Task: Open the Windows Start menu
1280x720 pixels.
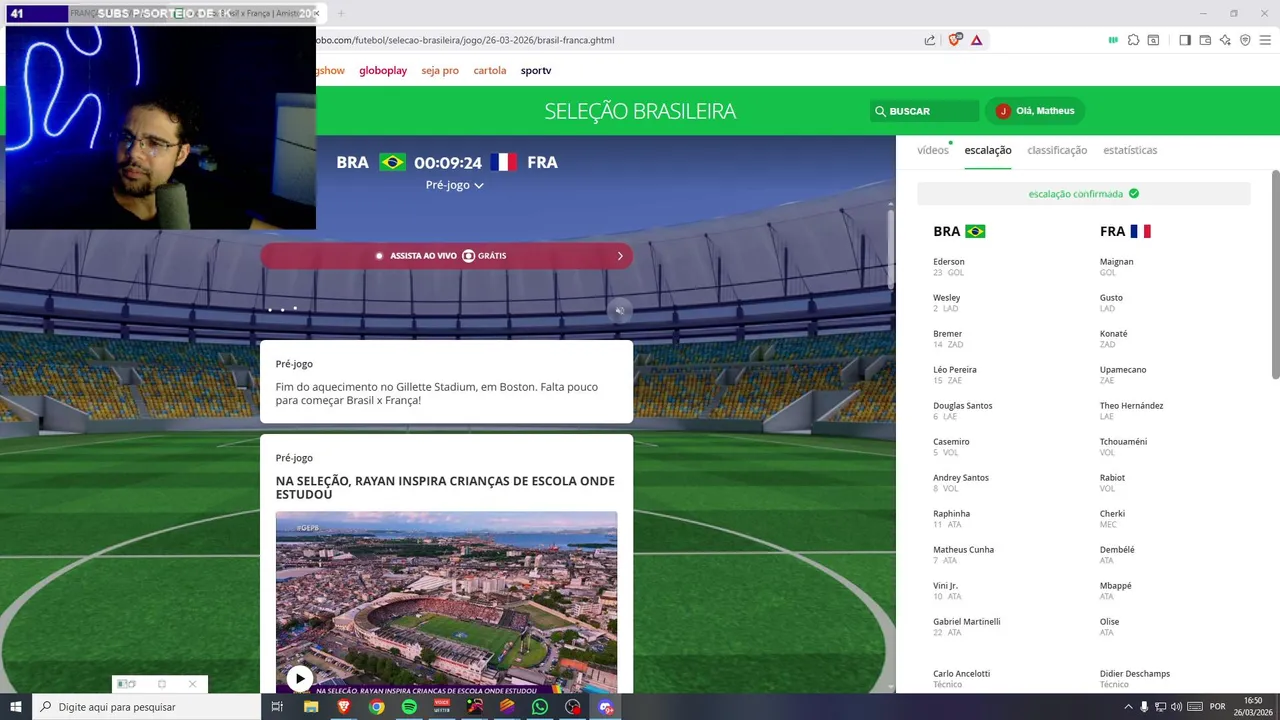Action: point(16,707)
